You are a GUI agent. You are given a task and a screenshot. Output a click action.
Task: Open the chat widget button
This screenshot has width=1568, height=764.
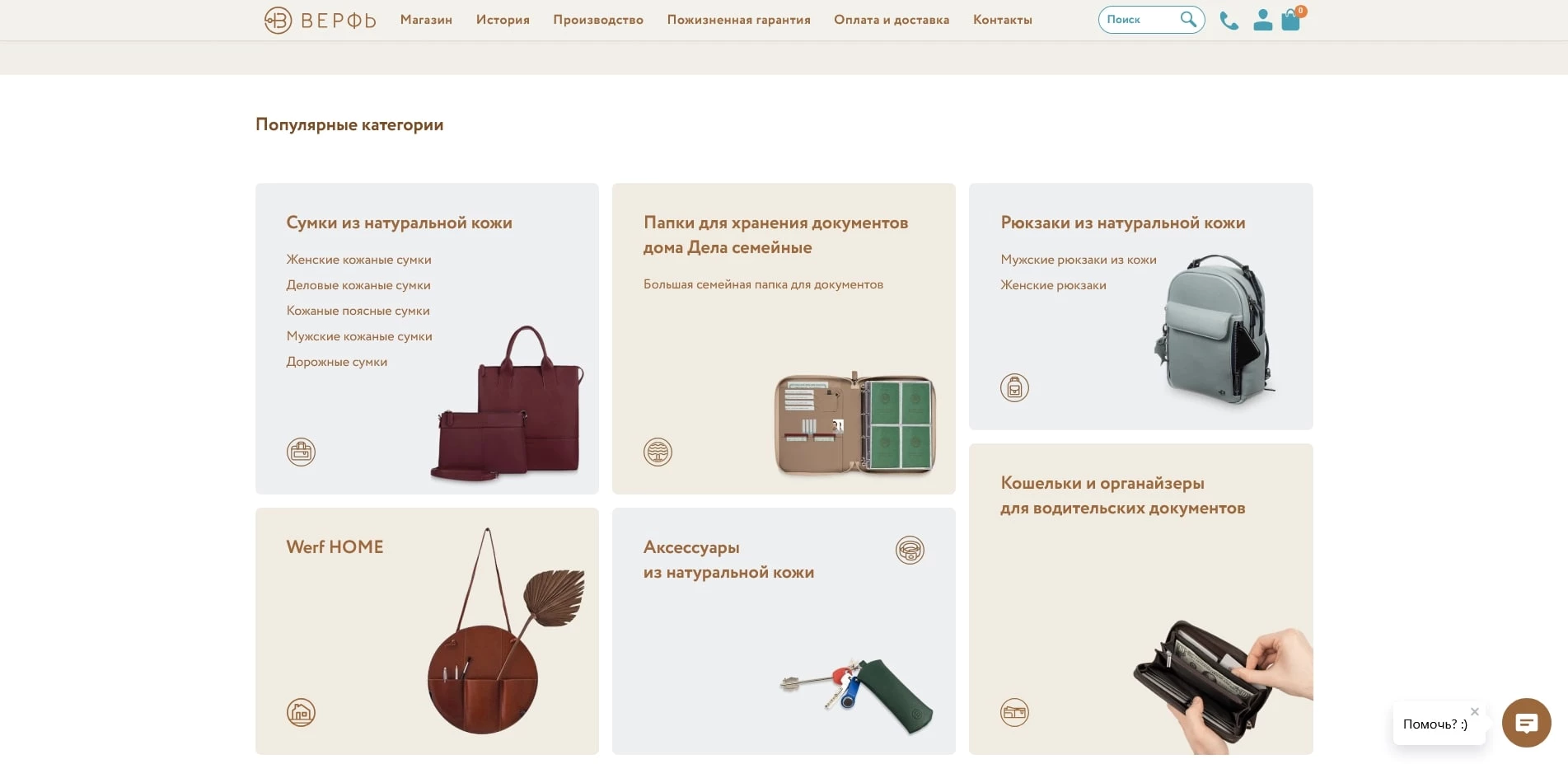[x=1526, y=723]
